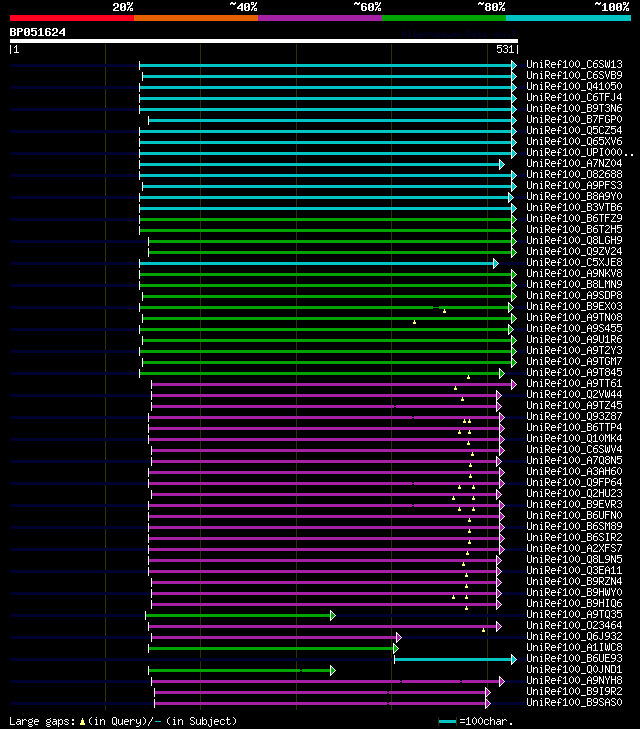Select the UniRef100_B9SAS0 label

point(574,702)
